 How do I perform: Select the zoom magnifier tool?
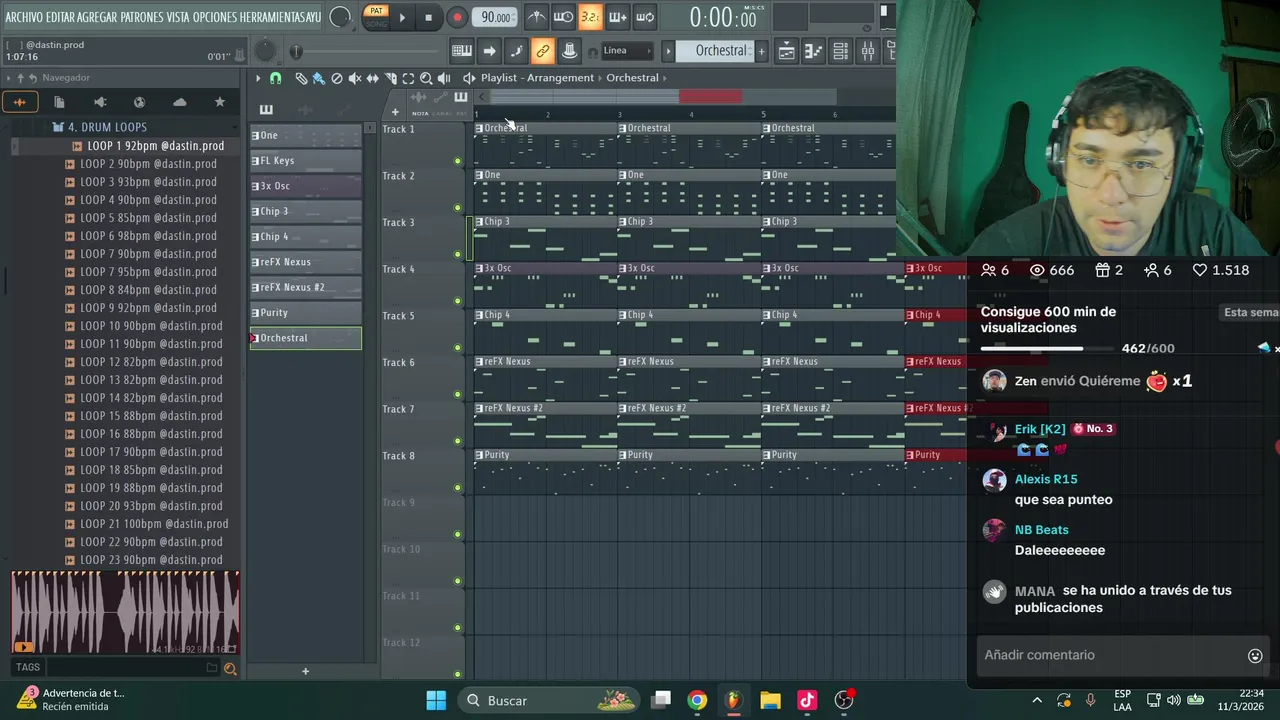click(426, 78)
